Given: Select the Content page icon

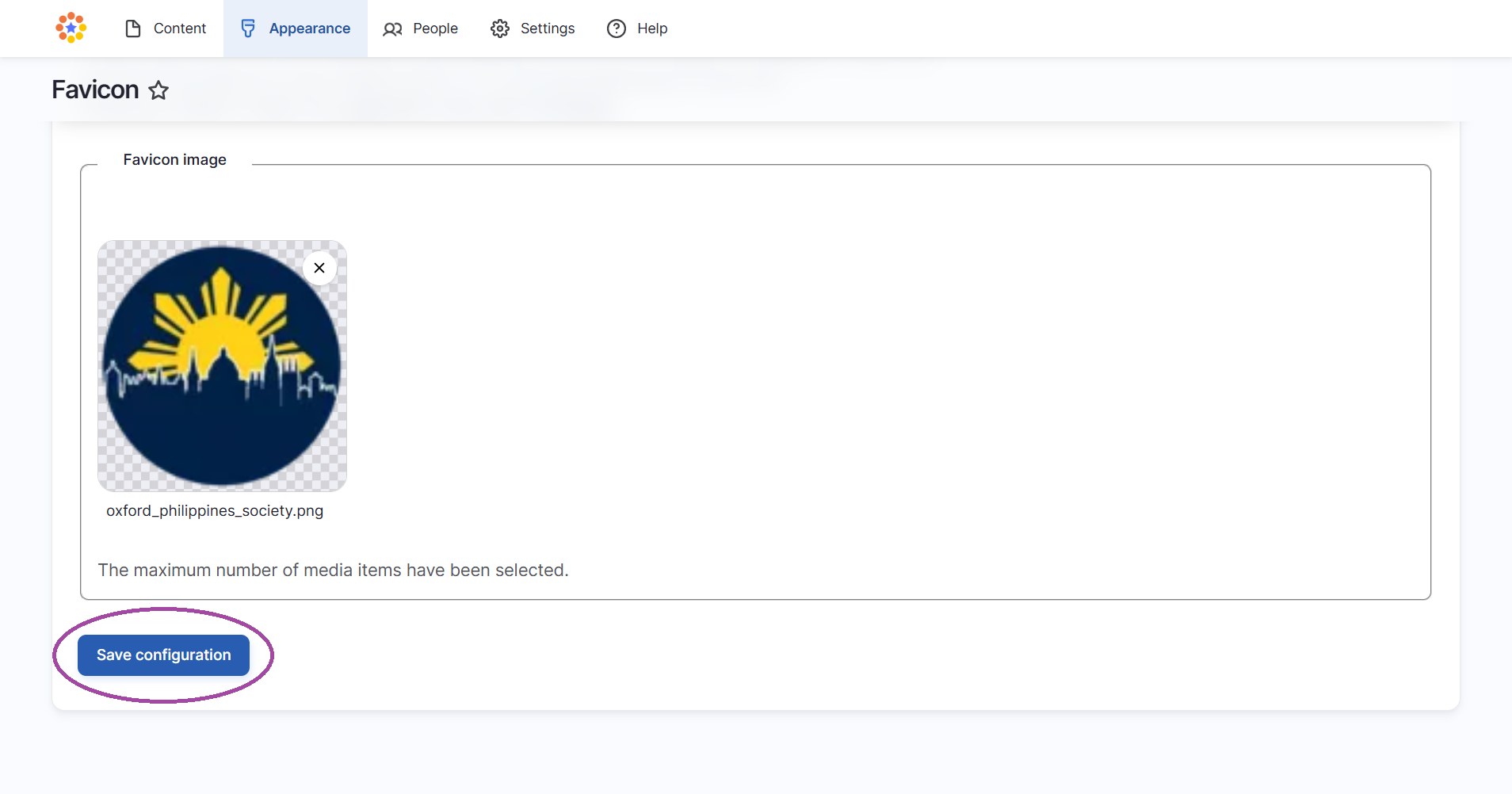Looking at the screenshot, I should (x=133, y=28).
